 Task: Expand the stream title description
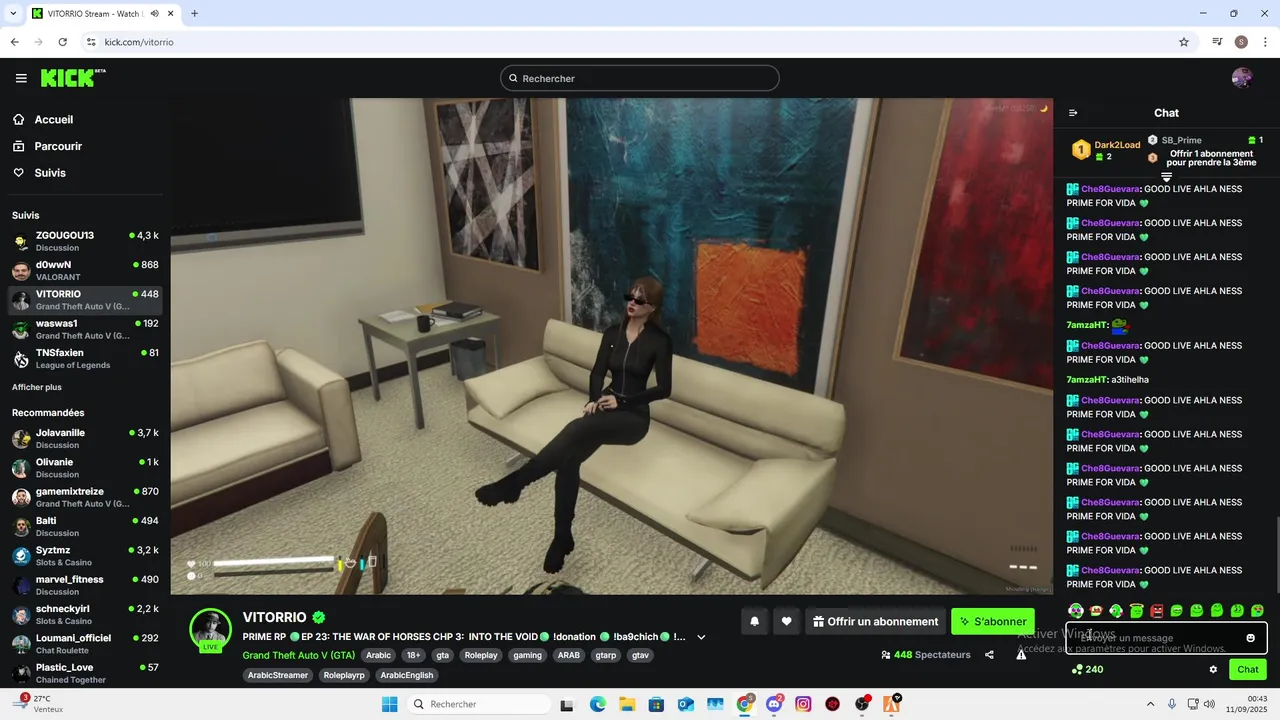pos(701,637)
